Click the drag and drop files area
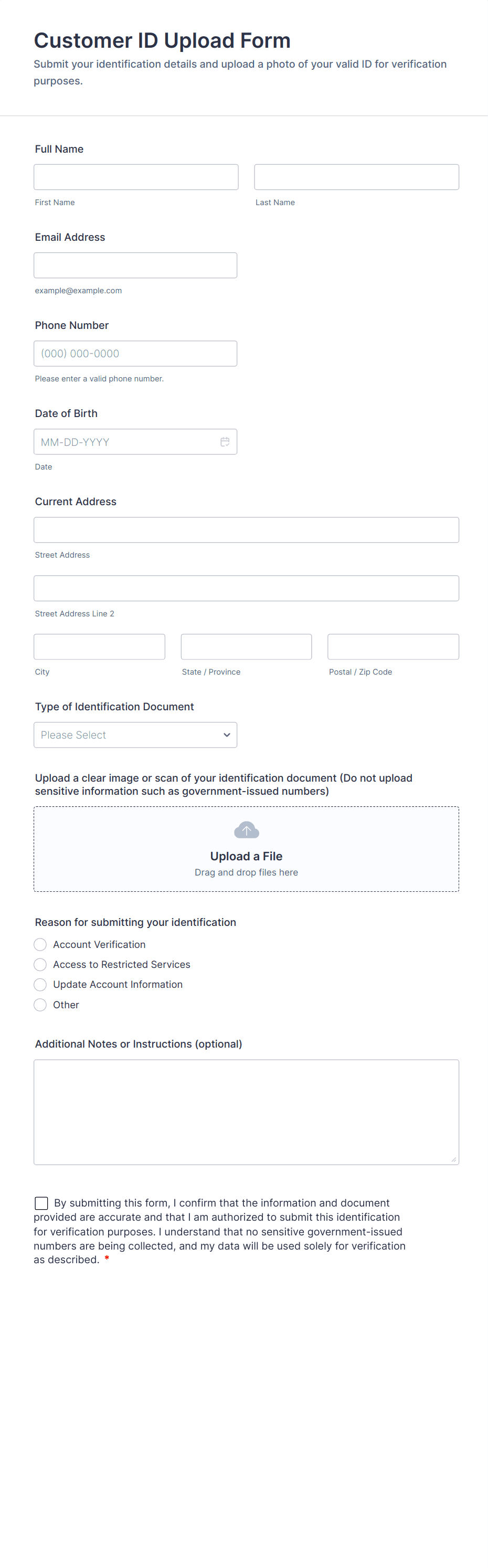488x1568 pixels. (246, 848)
